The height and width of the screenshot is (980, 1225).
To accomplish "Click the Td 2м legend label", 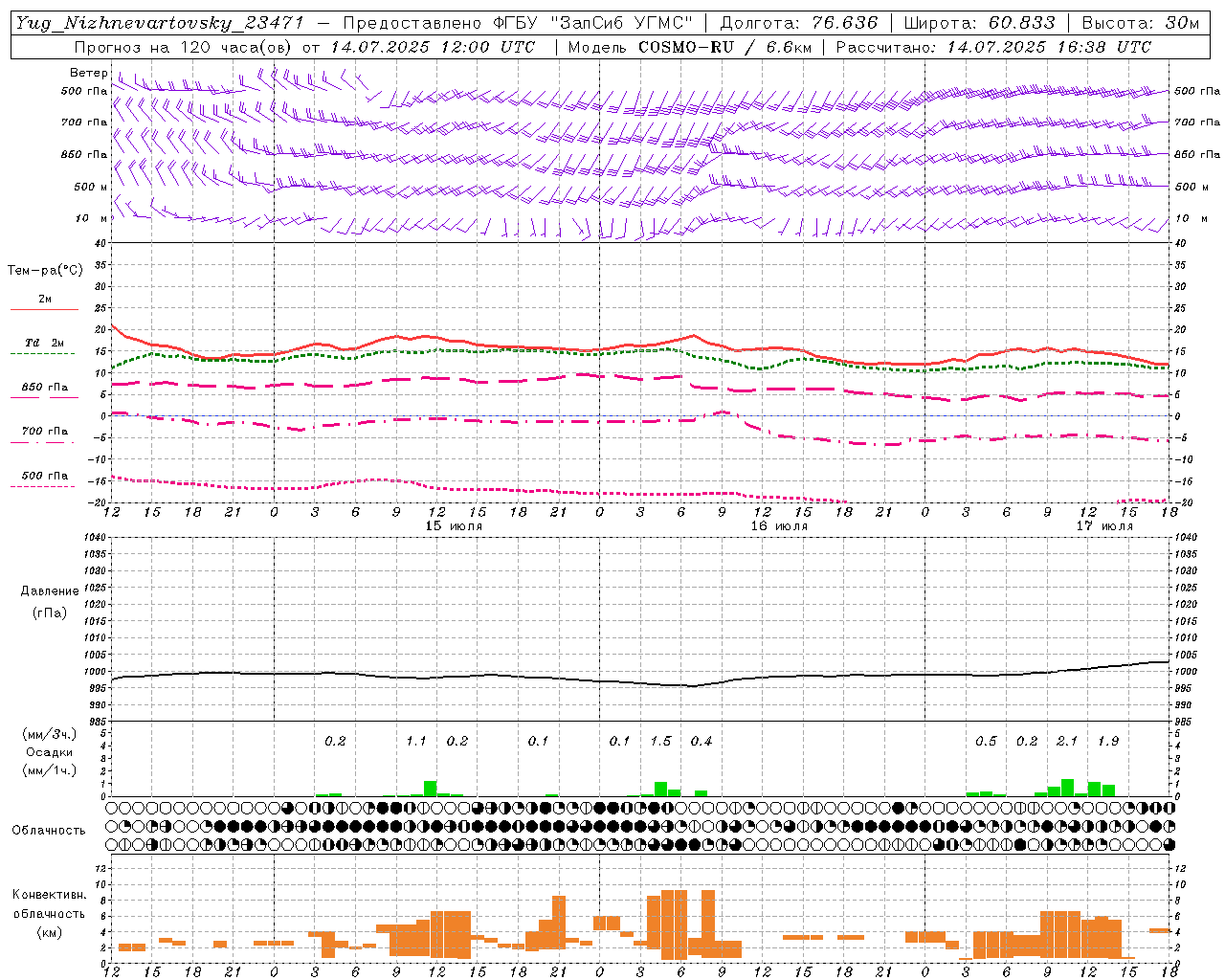I will point(44,343).
